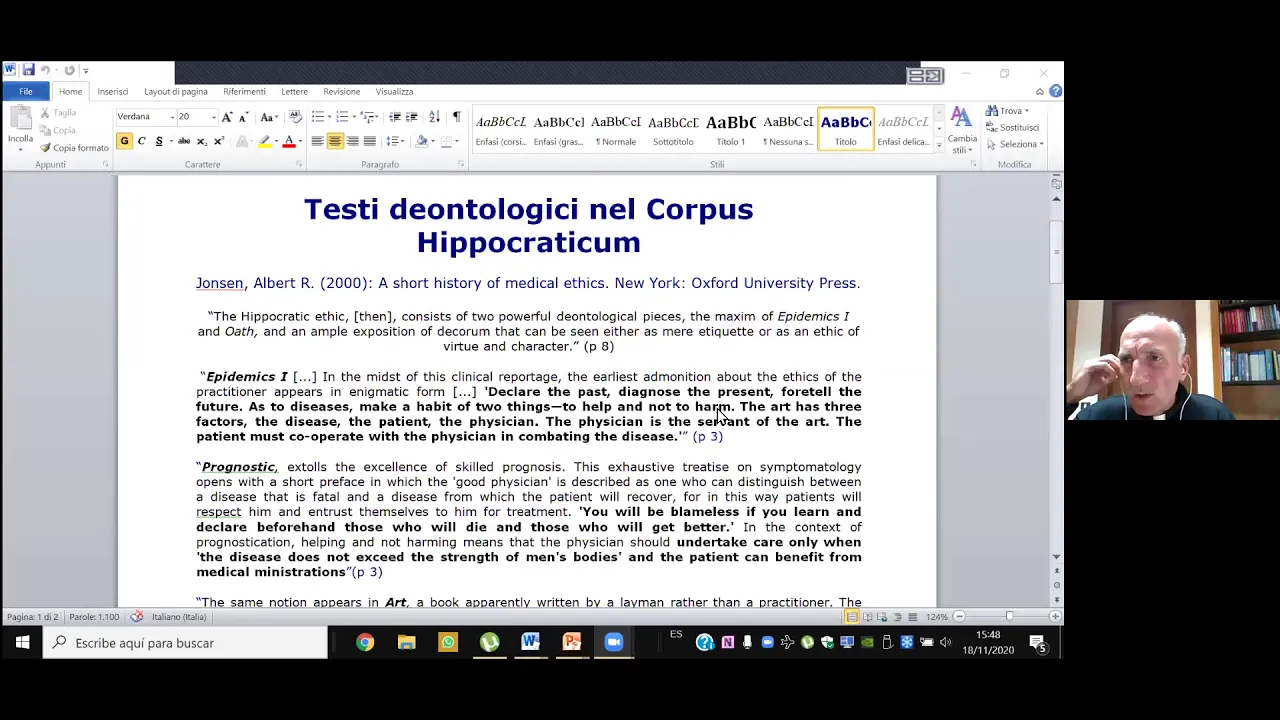Open Word Help question mark icon
1280x720 pixels.
(1055, 91)
